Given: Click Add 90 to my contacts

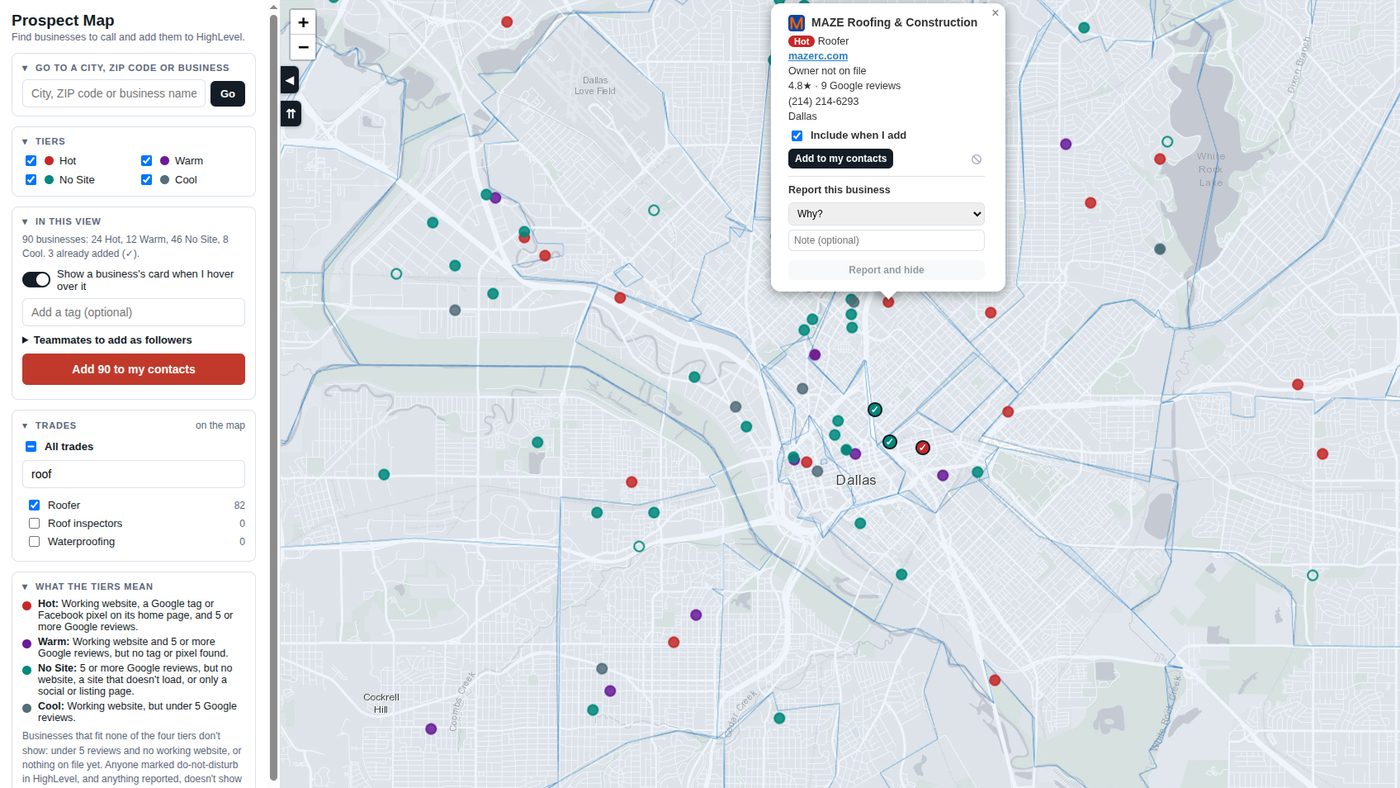Looking at the screenshot, I should click(x=133, y=369).
